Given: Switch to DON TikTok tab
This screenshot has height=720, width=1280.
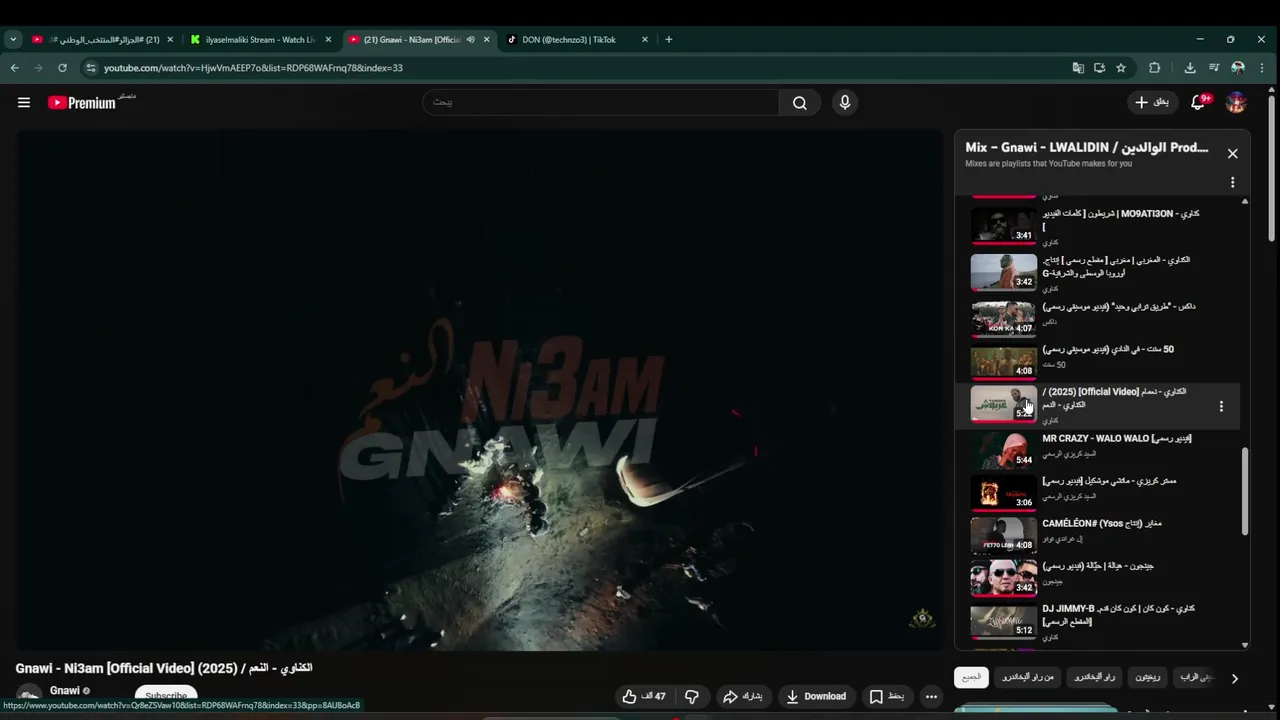Looking at the screenshot, I should (568, 40).
